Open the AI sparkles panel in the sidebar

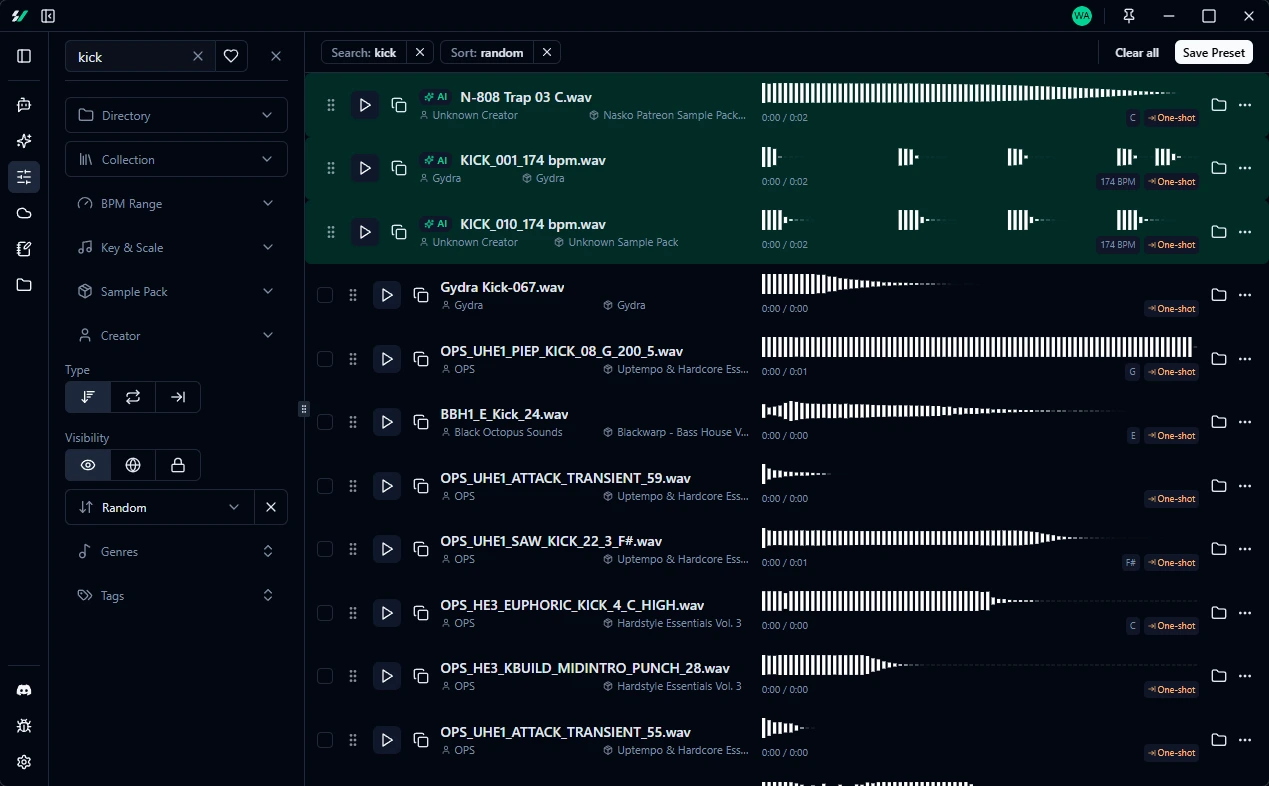(x=23, y=141)
